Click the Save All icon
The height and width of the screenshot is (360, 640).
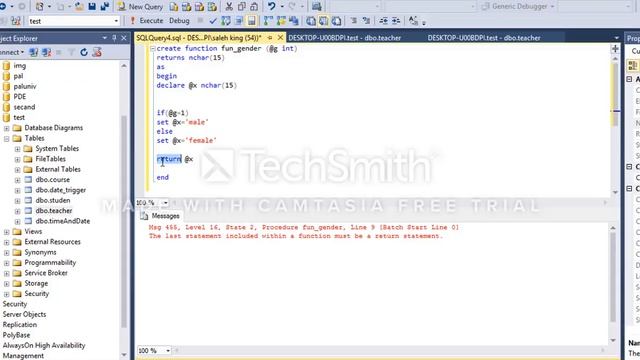[x=104, y=7]
